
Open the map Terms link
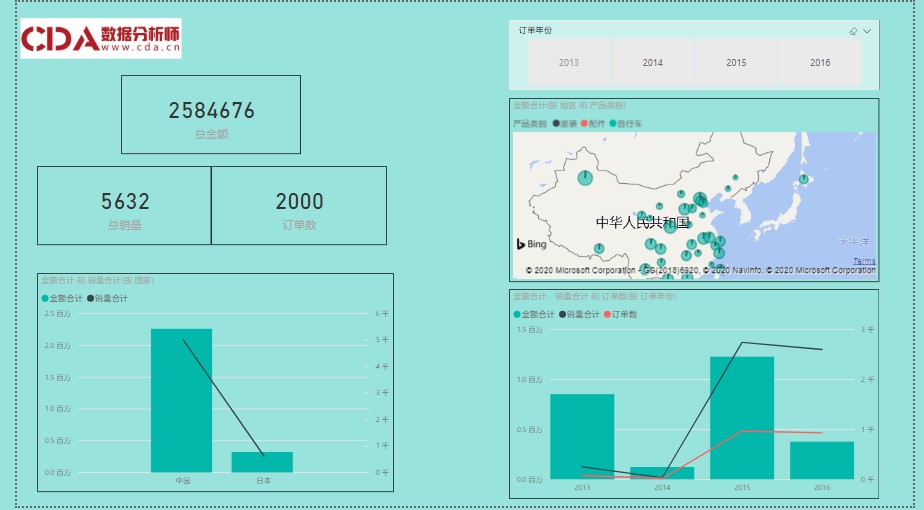(x=864, y=261)
